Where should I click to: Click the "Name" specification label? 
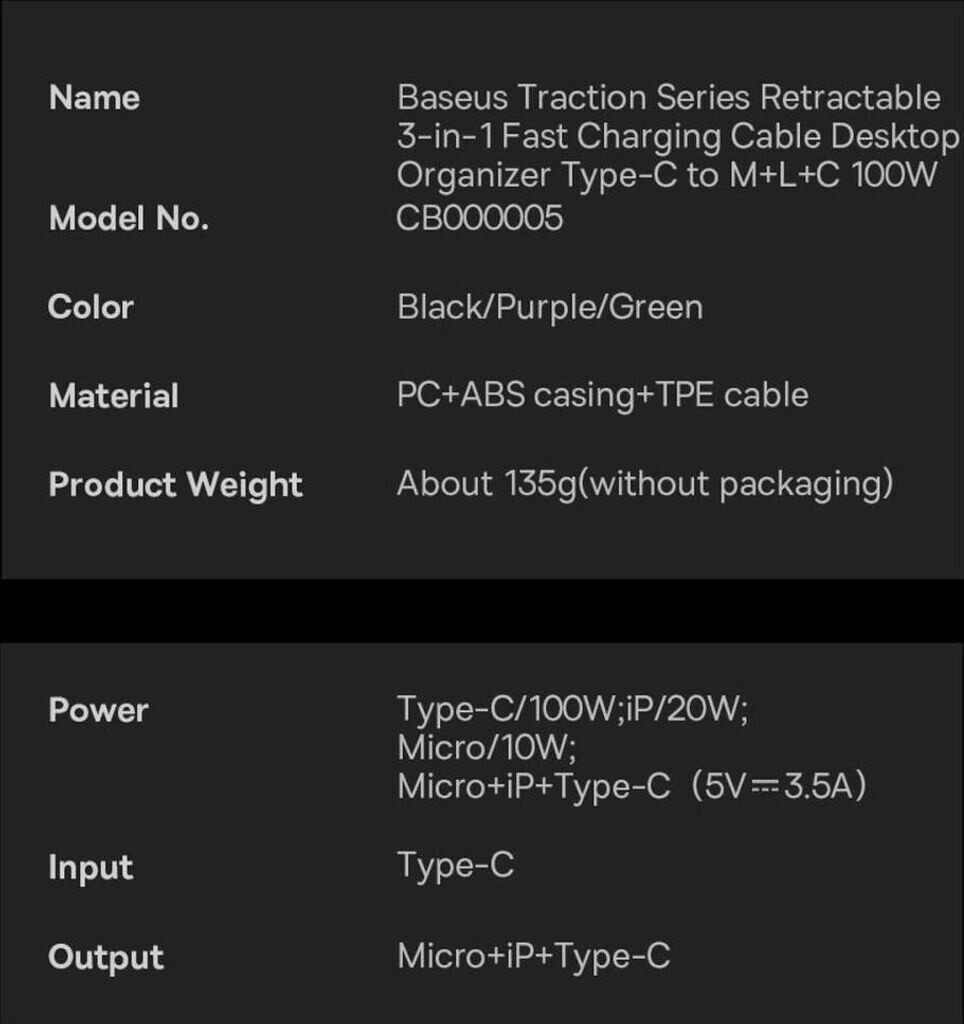tap(94, 98)
